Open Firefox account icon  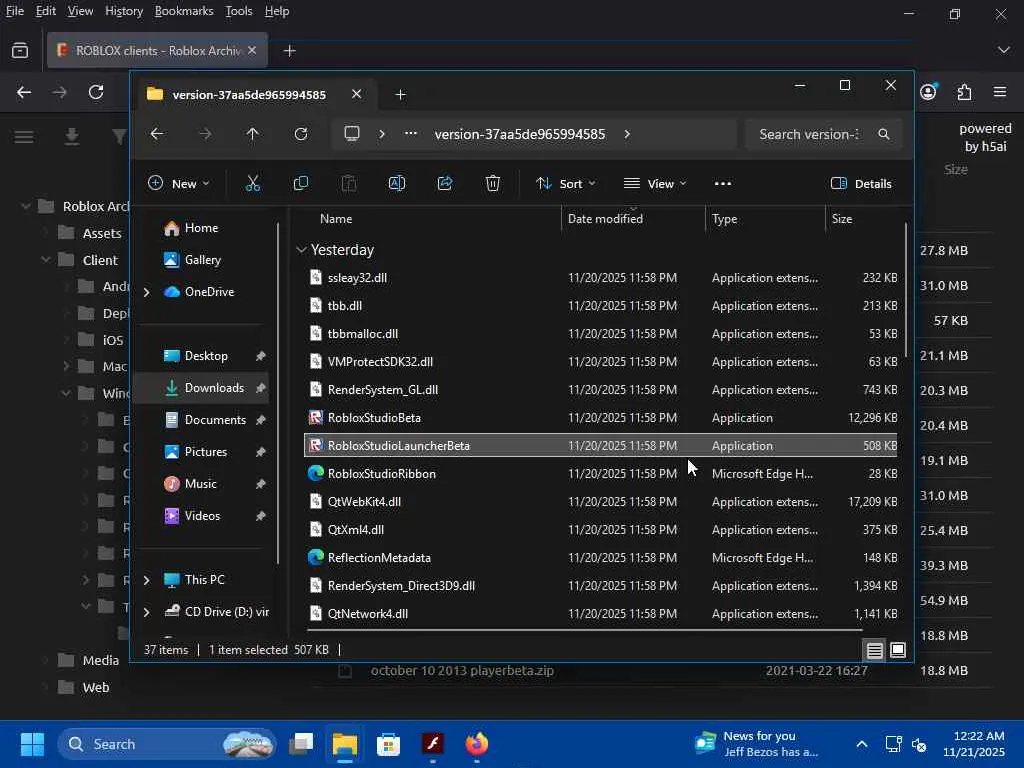click(928, 92)
